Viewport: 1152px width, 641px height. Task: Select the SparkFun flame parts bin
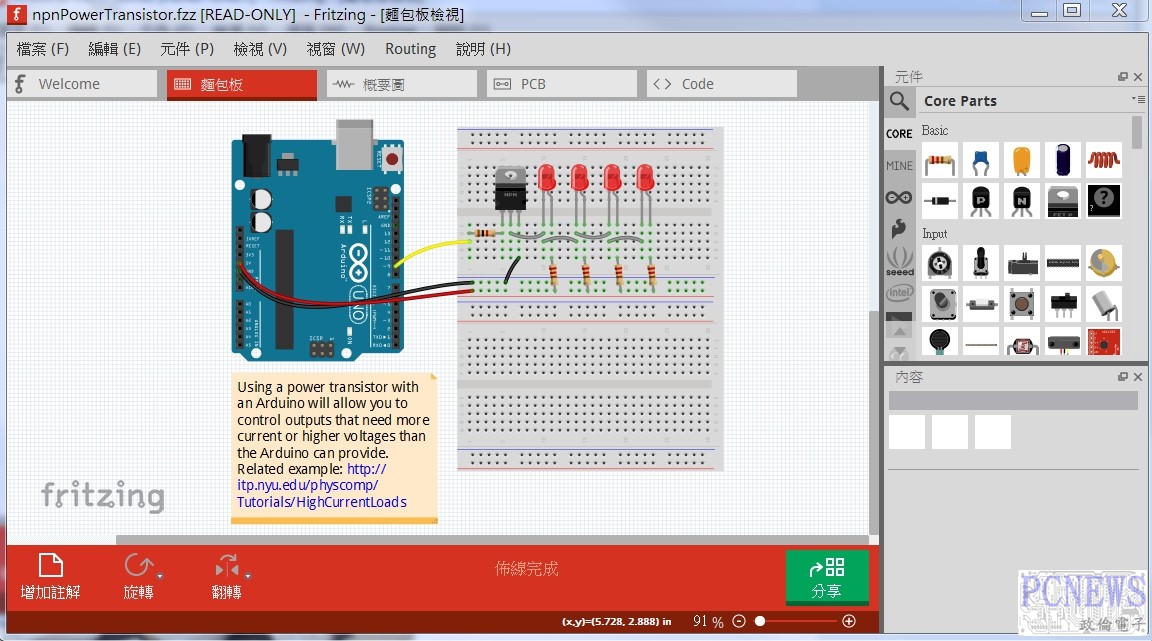coord(899,229)
